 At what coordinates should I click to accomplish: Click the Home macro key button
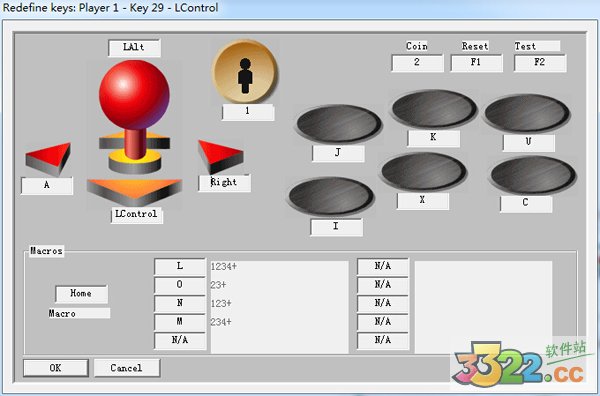(x=81, y=293)
